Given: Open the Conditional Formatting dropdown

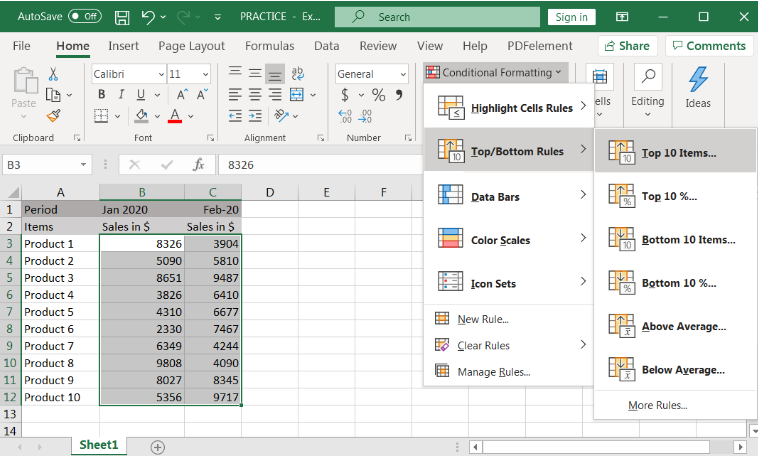Looking at the screenshot, I should pos(495,73).
